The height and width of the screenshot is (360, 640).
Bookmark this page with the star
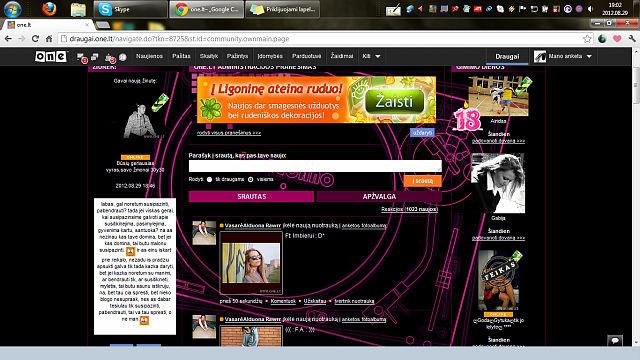click(587, 39)
